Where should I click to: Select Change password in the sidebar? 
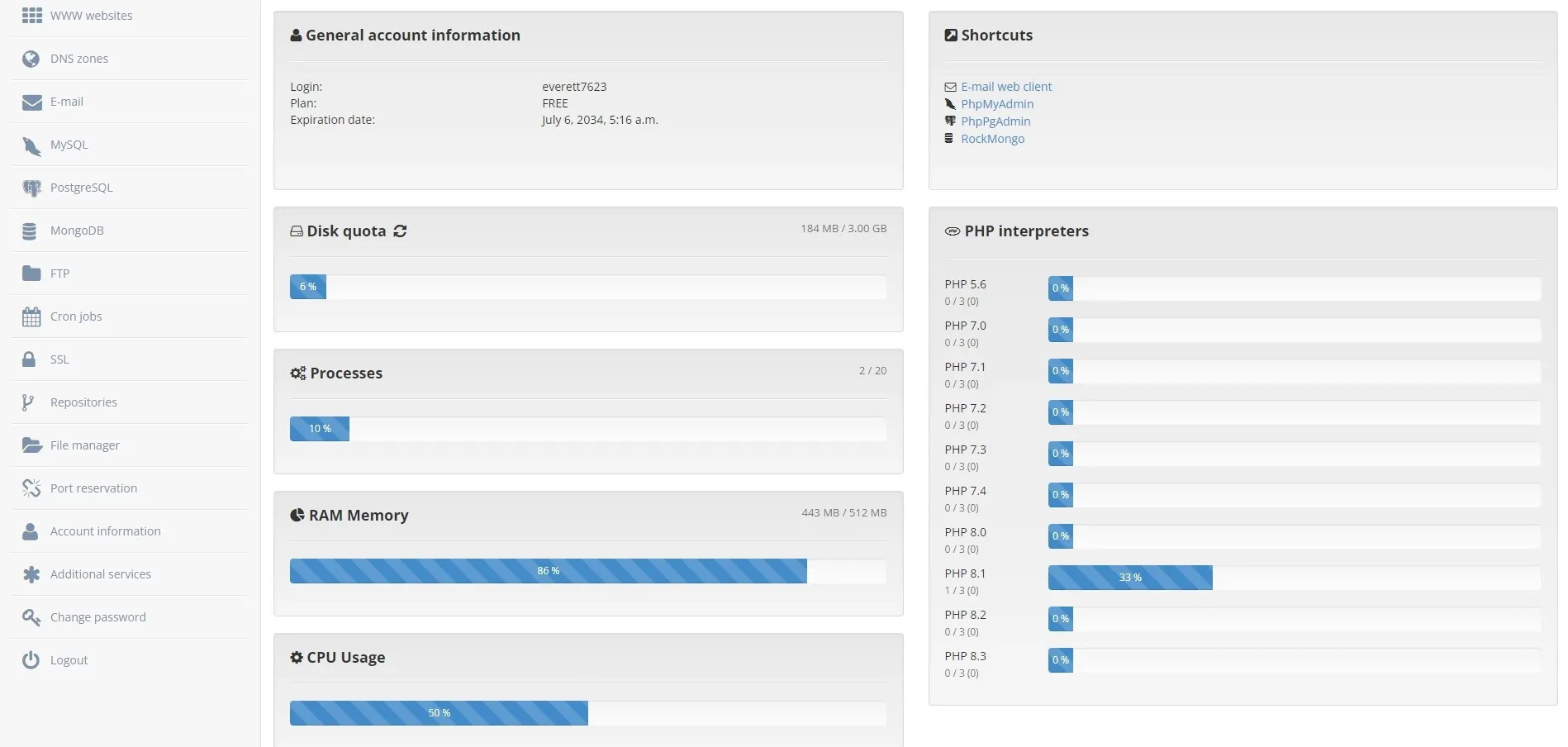point(97,617)
